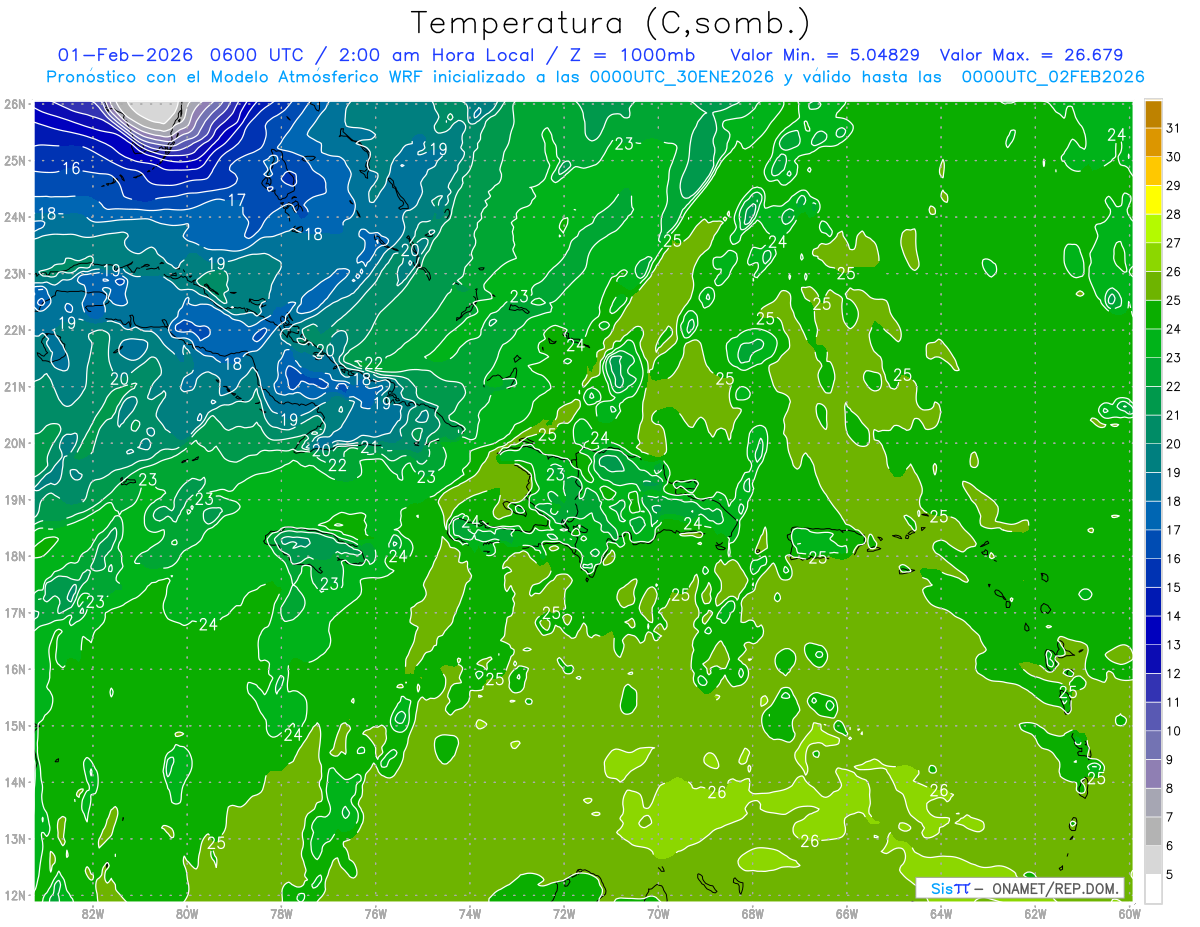Click the latitude label '23N'
The width and height of the screenshot is (1200, 927).
14,273
